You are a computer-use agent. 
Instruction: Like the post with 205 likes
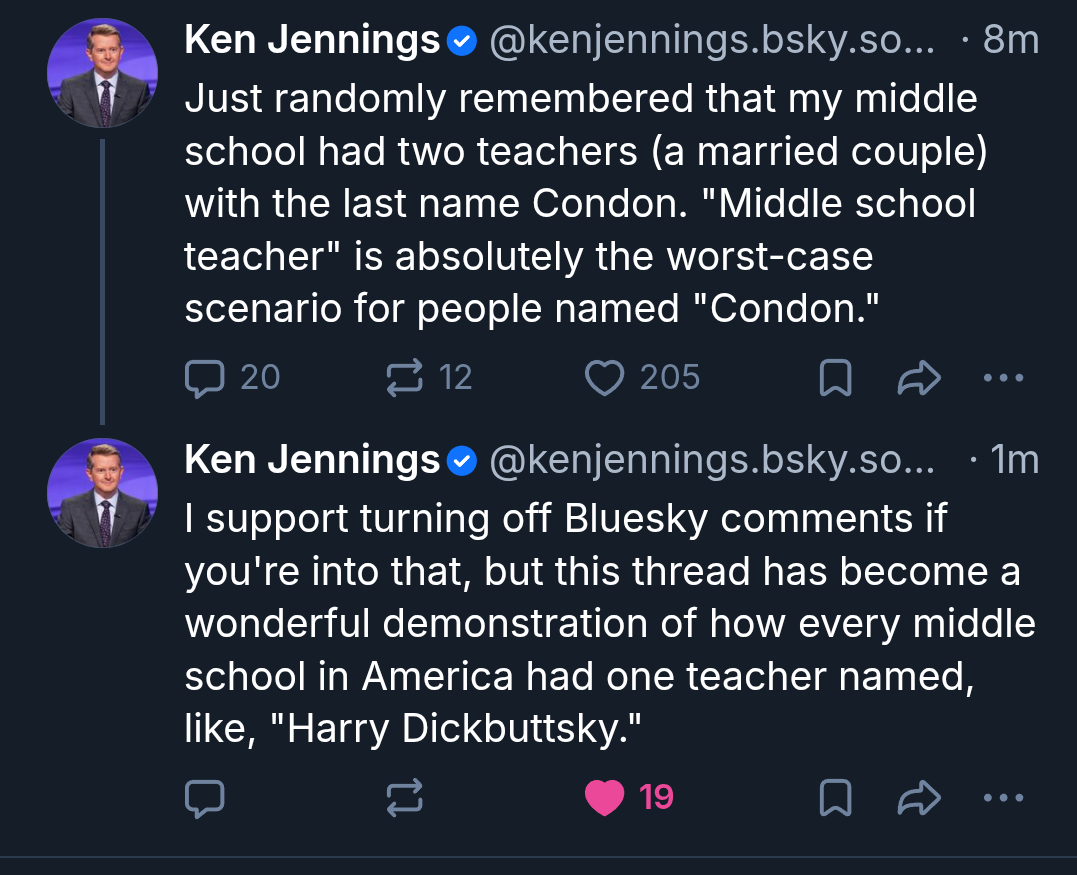604,378
